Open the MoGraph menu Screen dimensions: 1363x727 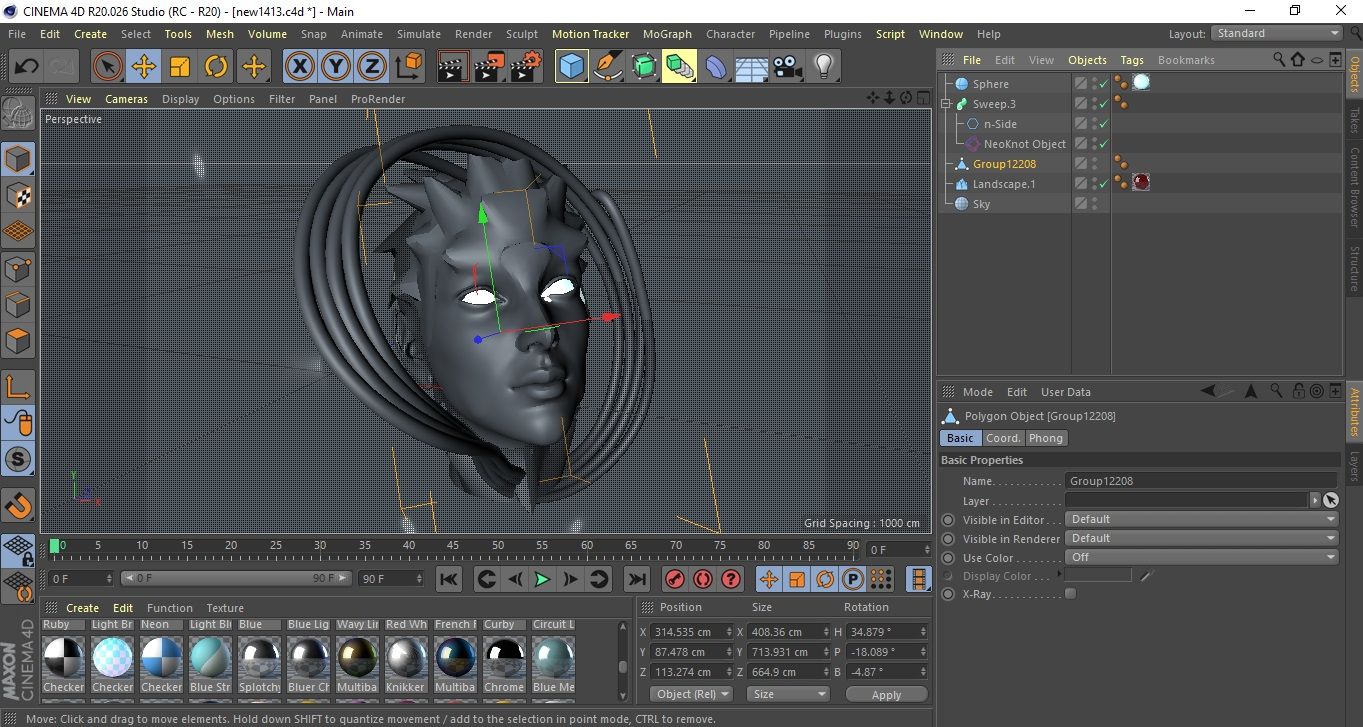click(667, 34)
